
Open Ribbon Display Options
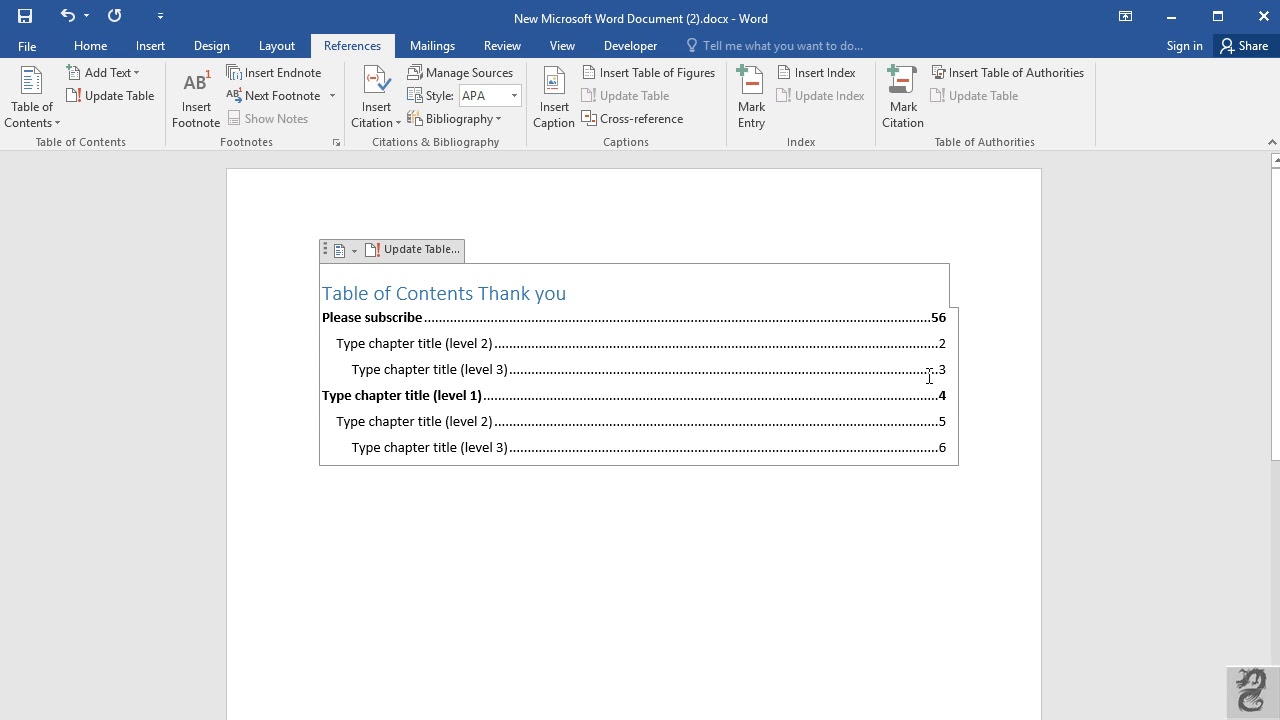(1125, 16)
